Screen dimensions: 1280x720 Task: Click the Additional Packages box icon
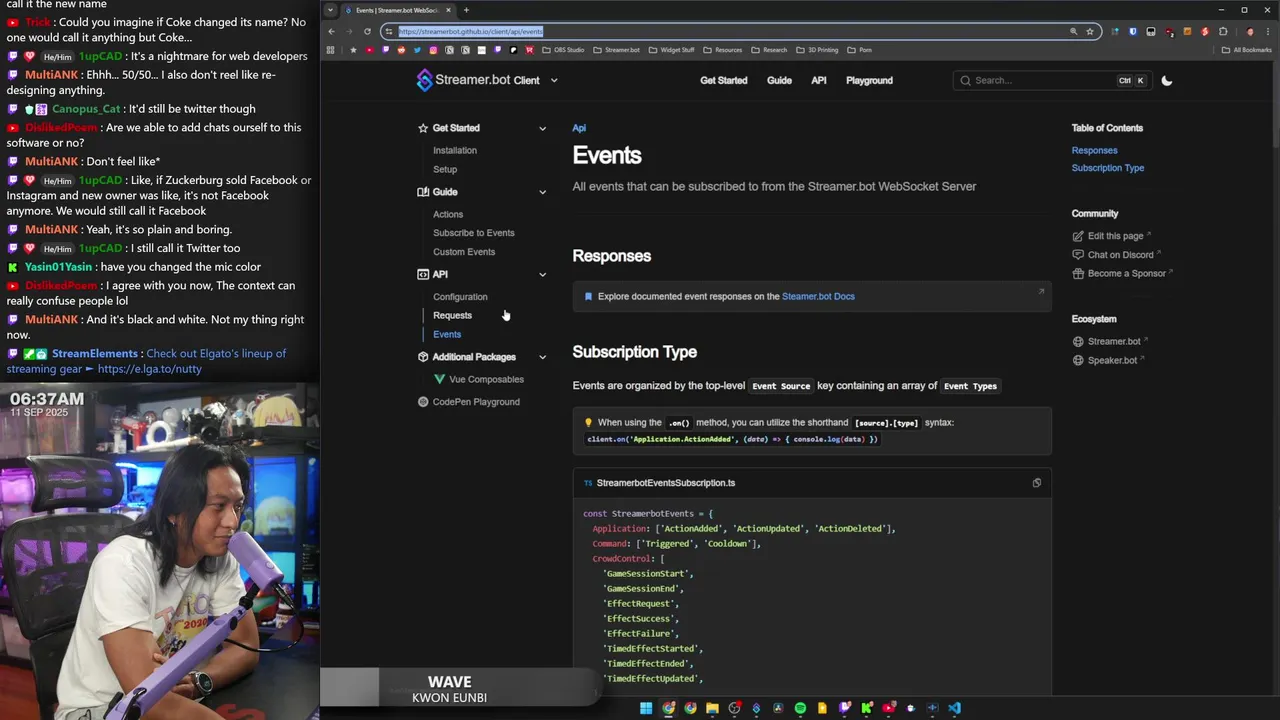tap(423, 357)
